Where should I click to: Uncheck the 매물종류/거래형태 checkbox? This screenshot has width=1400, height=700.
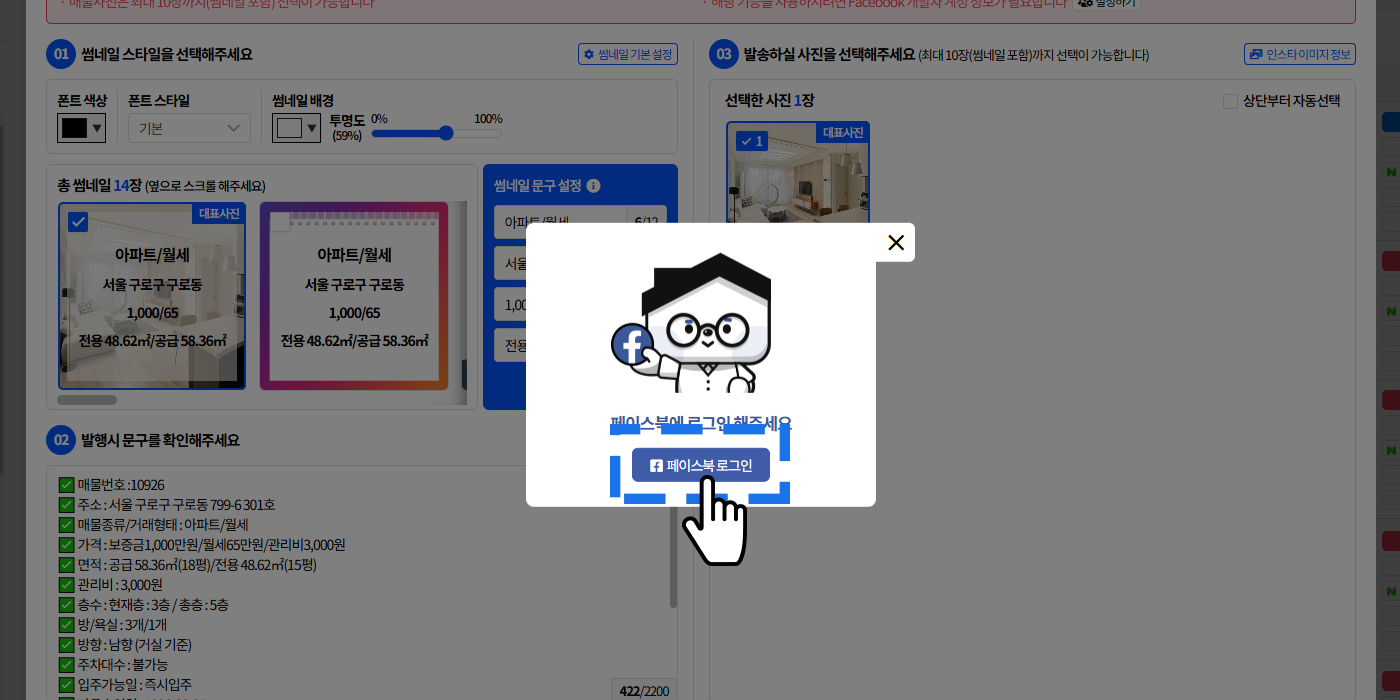click(x=67, y=525)
